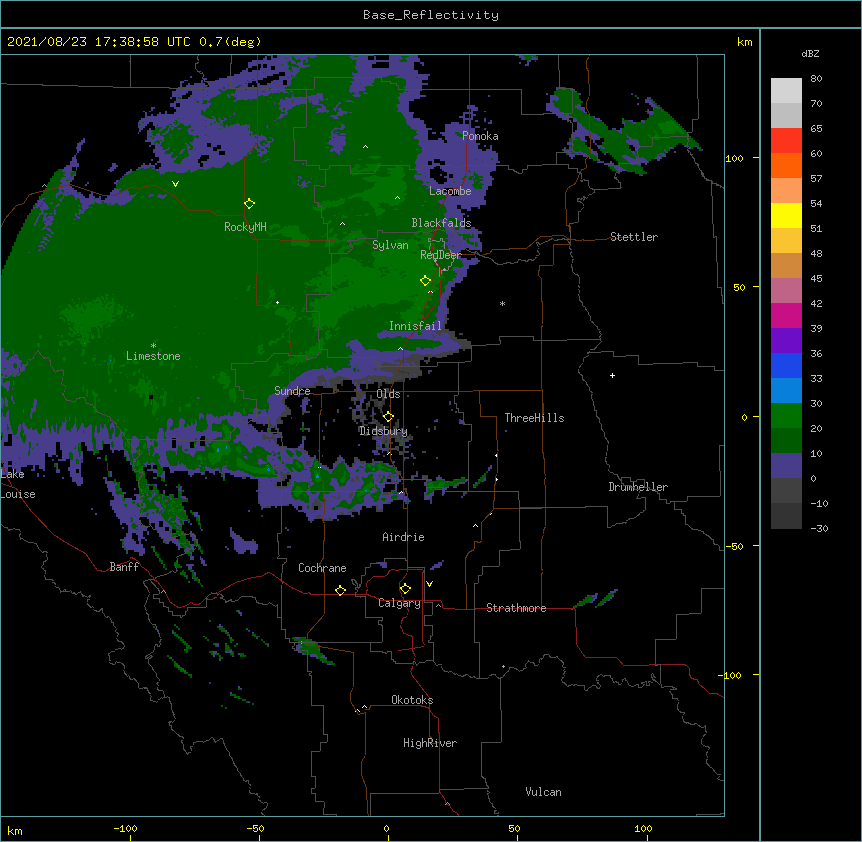
Task: Click the RedDeer city label
Action: click(440, 255)
